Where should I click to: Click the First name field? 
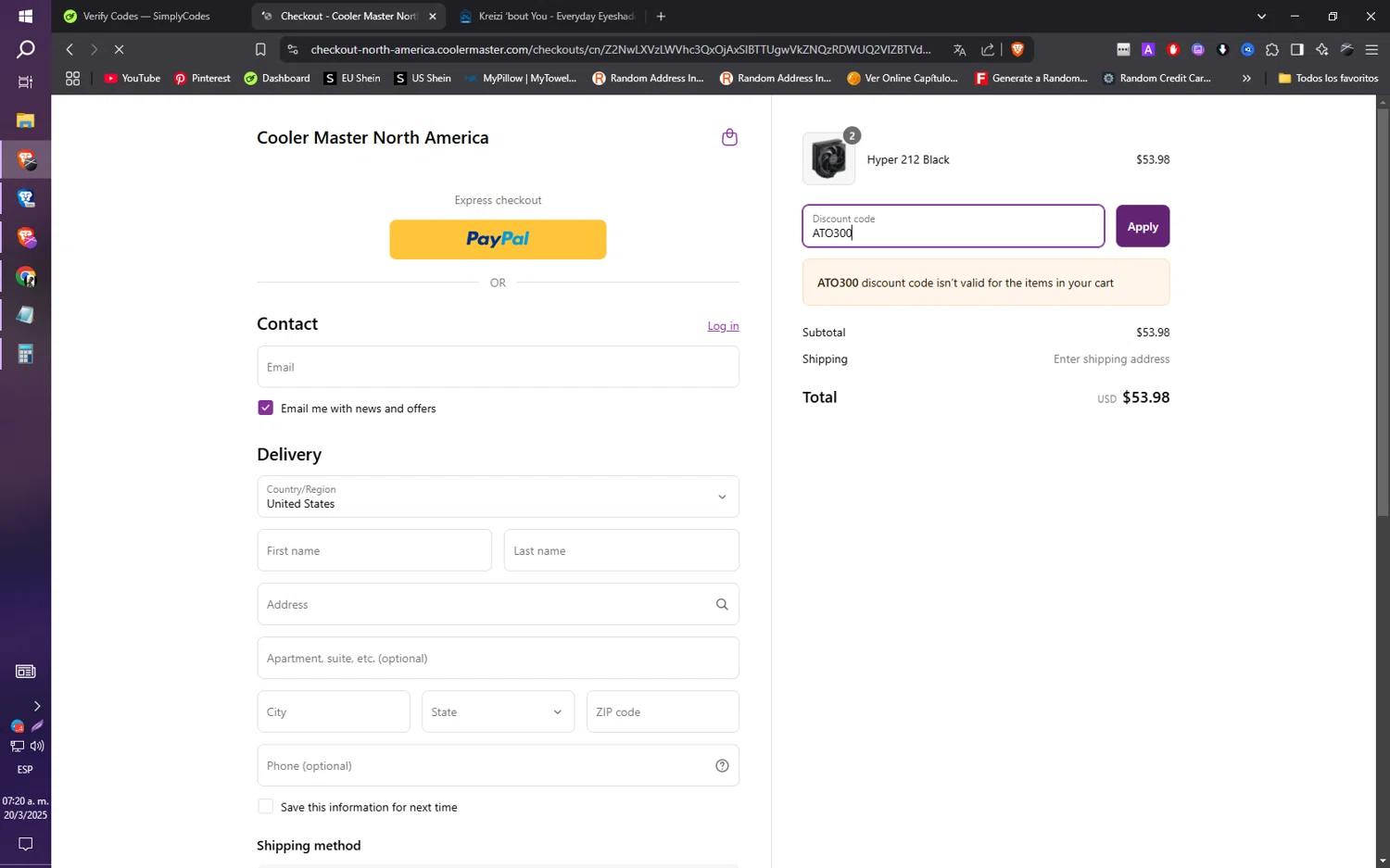[374, 550]
